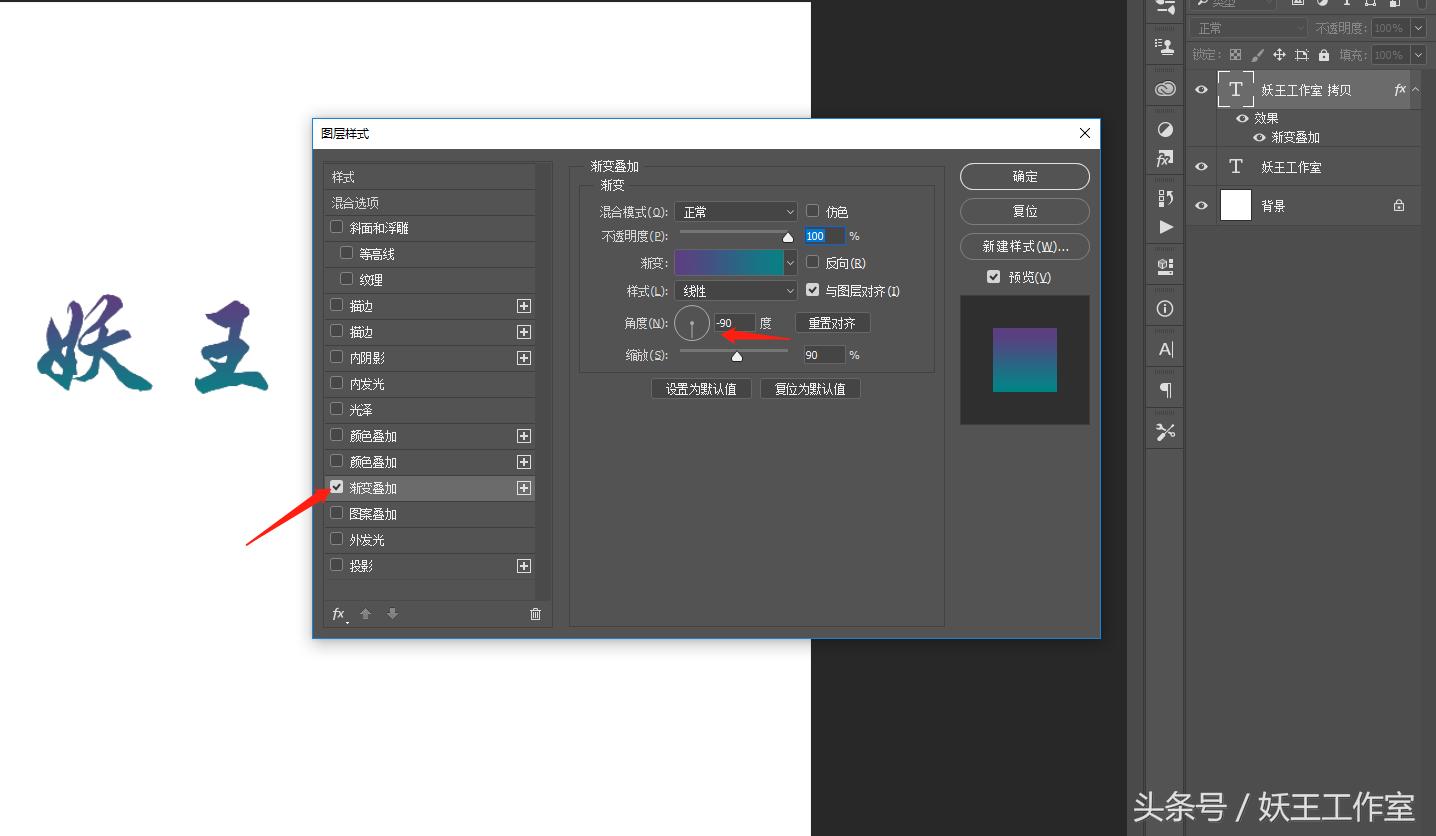Open the gradient picker dropdown

click(789, 263)
